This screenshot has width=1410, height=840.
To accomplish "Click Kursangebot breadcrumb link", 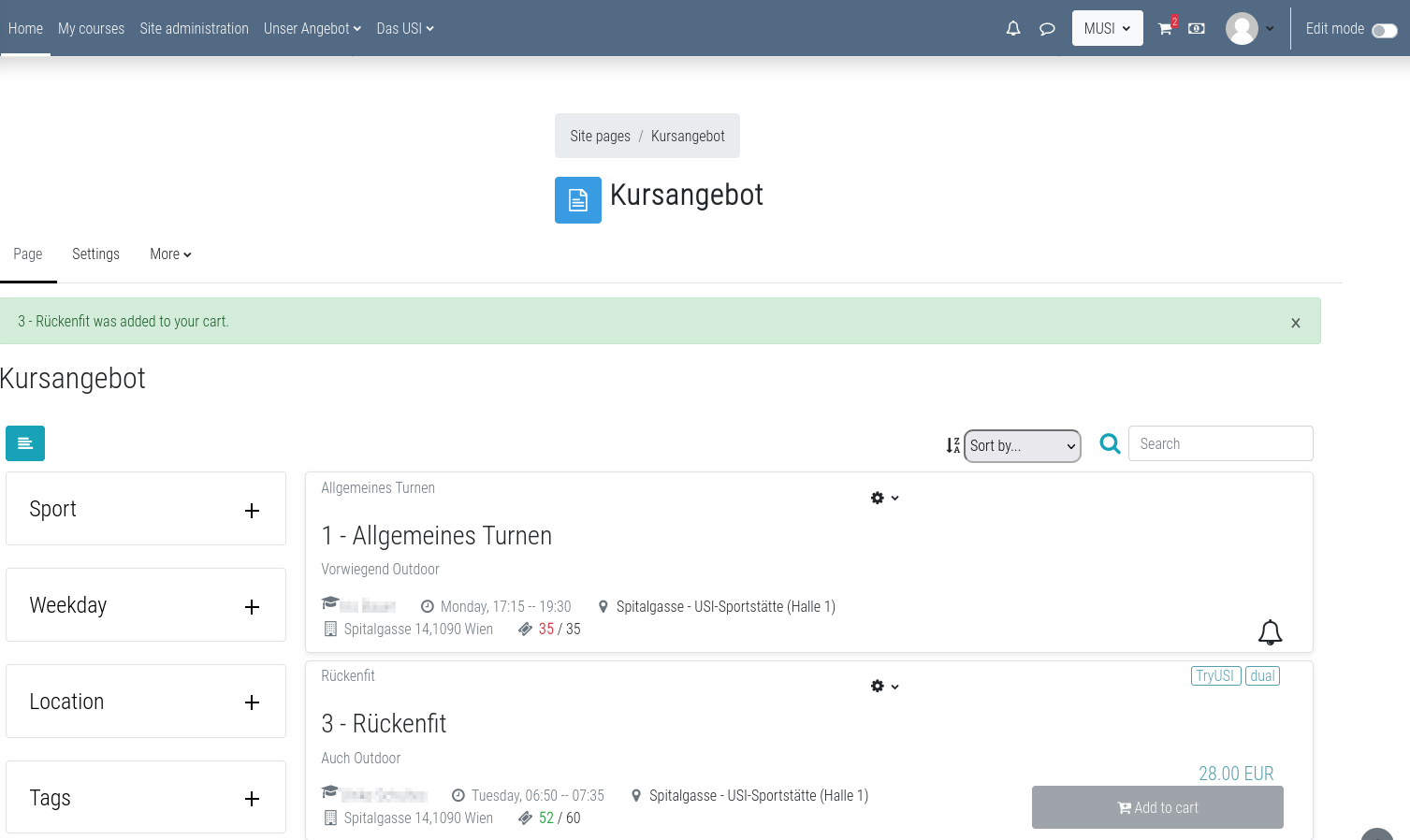I will (x=688, y=137).
